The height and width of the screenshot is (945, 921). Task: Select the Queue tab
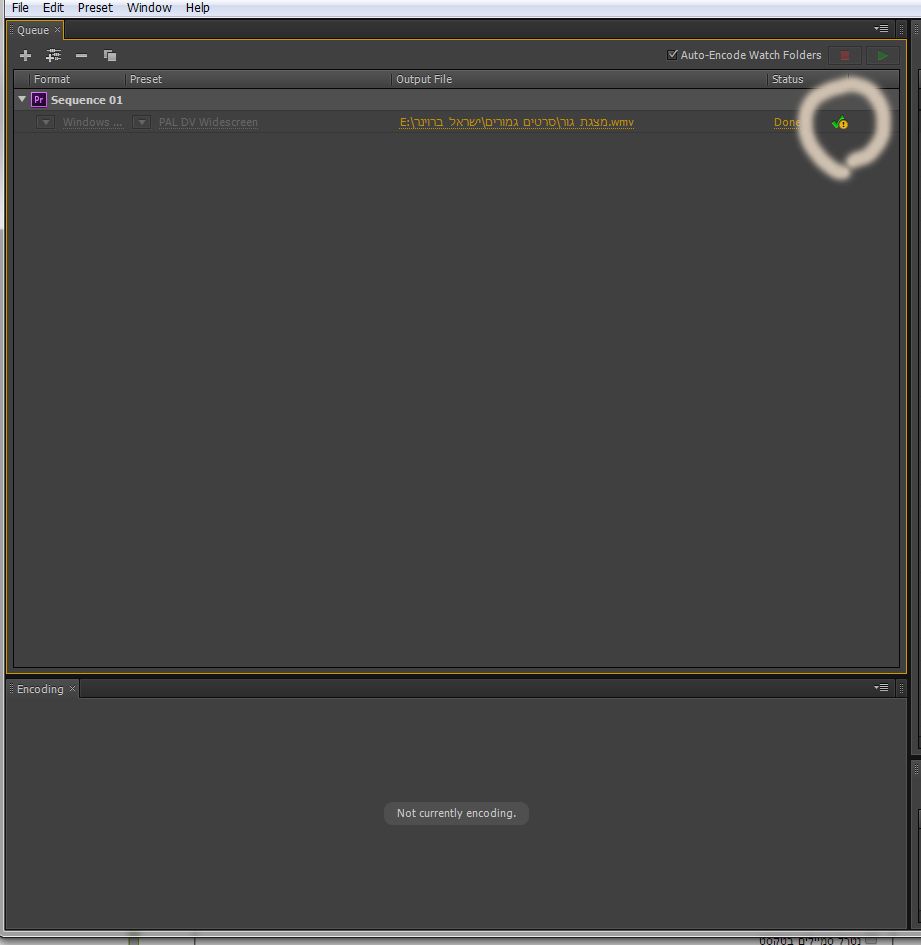pyautogui.click(x=33, y=30)
